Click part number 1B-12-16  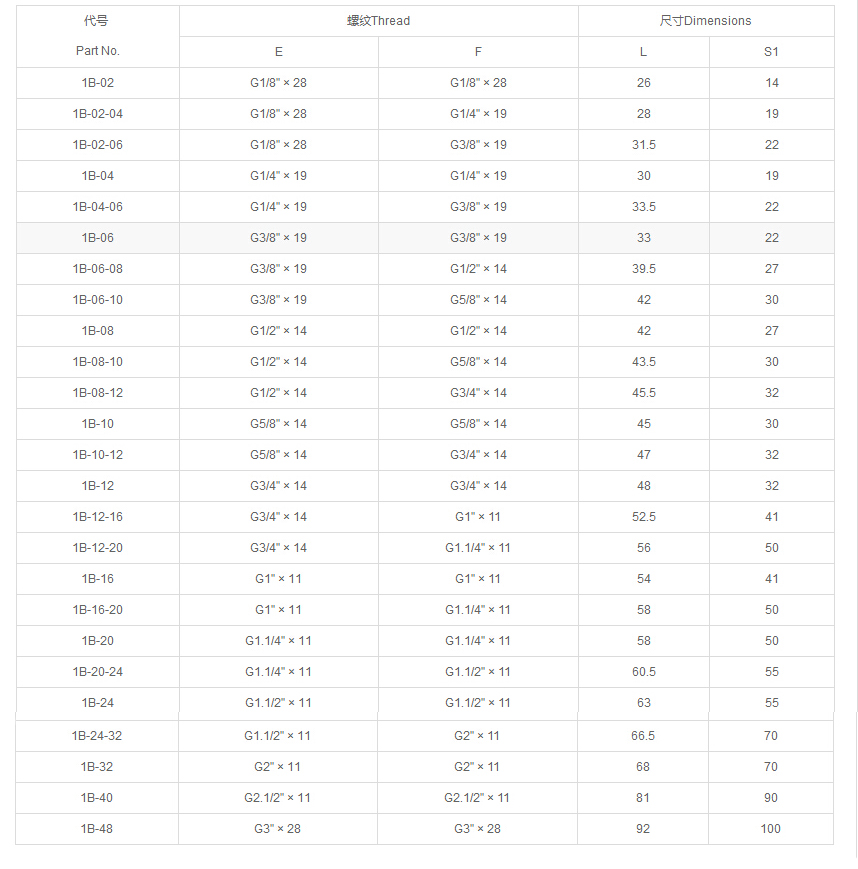tap(98, 517)
